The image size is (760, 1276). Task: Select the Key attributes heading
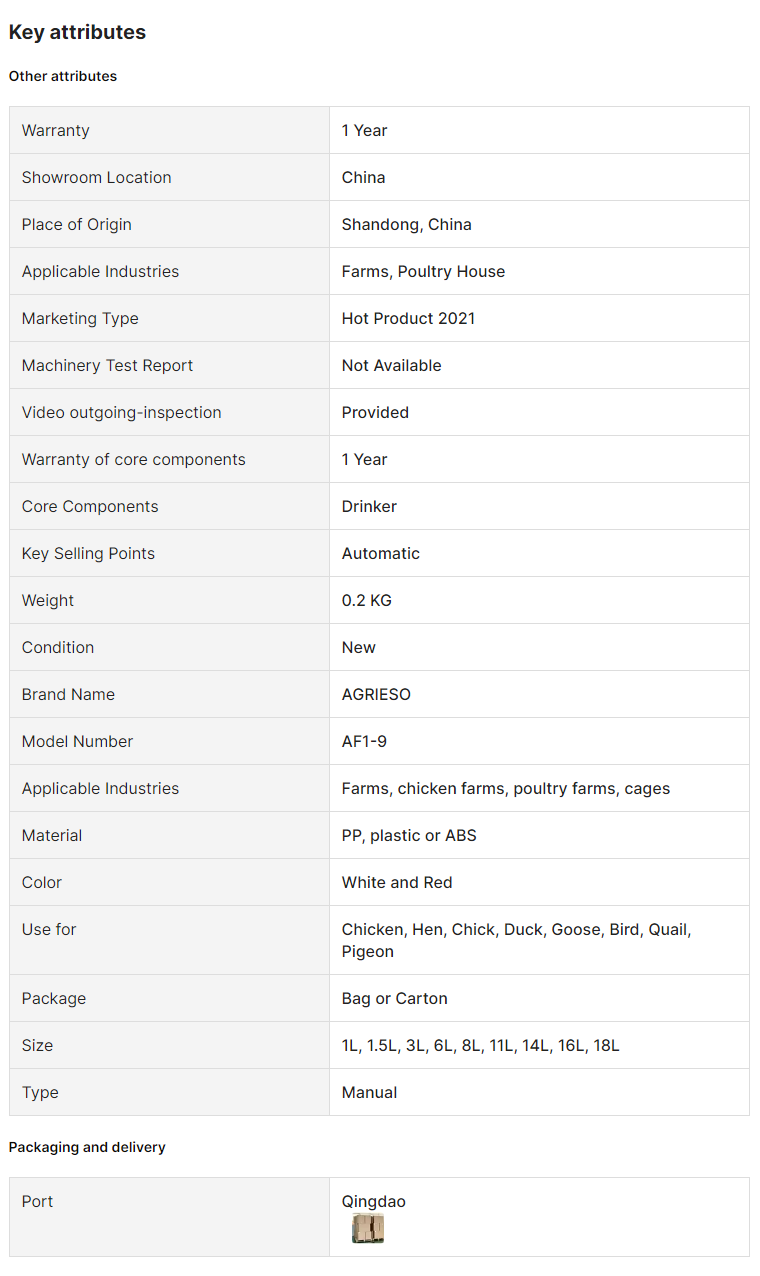(x=77, y=32)
